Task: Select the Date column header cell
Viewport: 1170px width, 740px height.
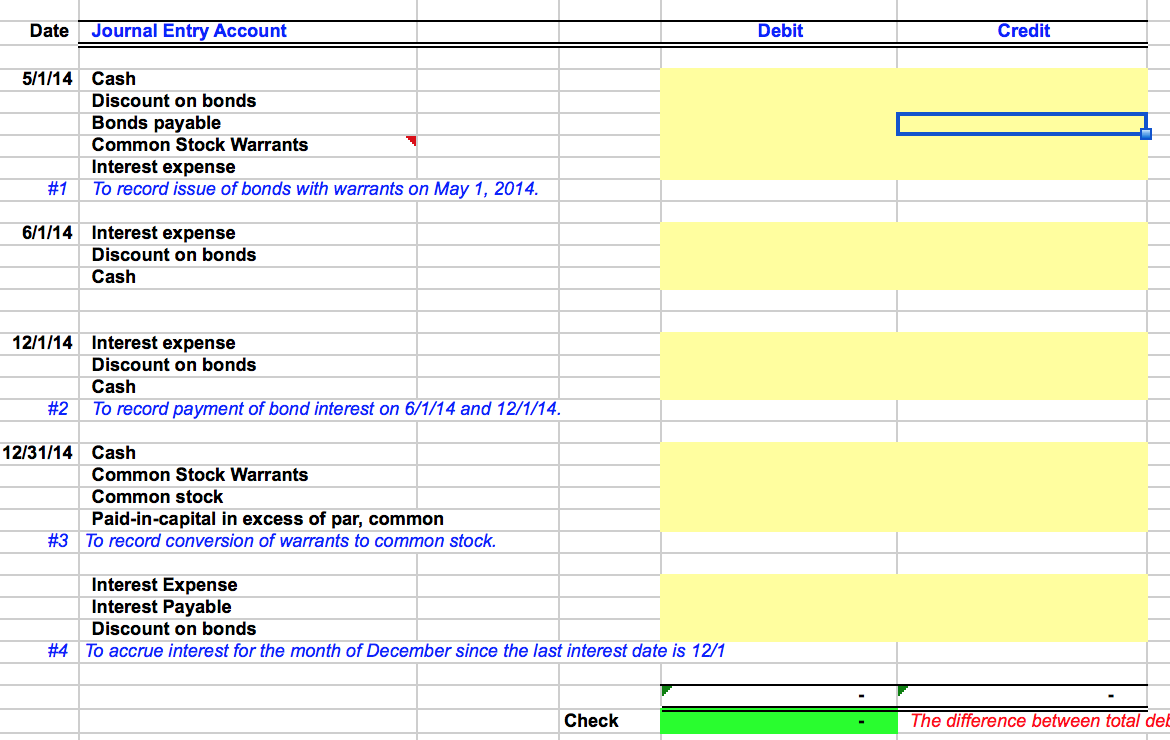Action: [49, 31]
